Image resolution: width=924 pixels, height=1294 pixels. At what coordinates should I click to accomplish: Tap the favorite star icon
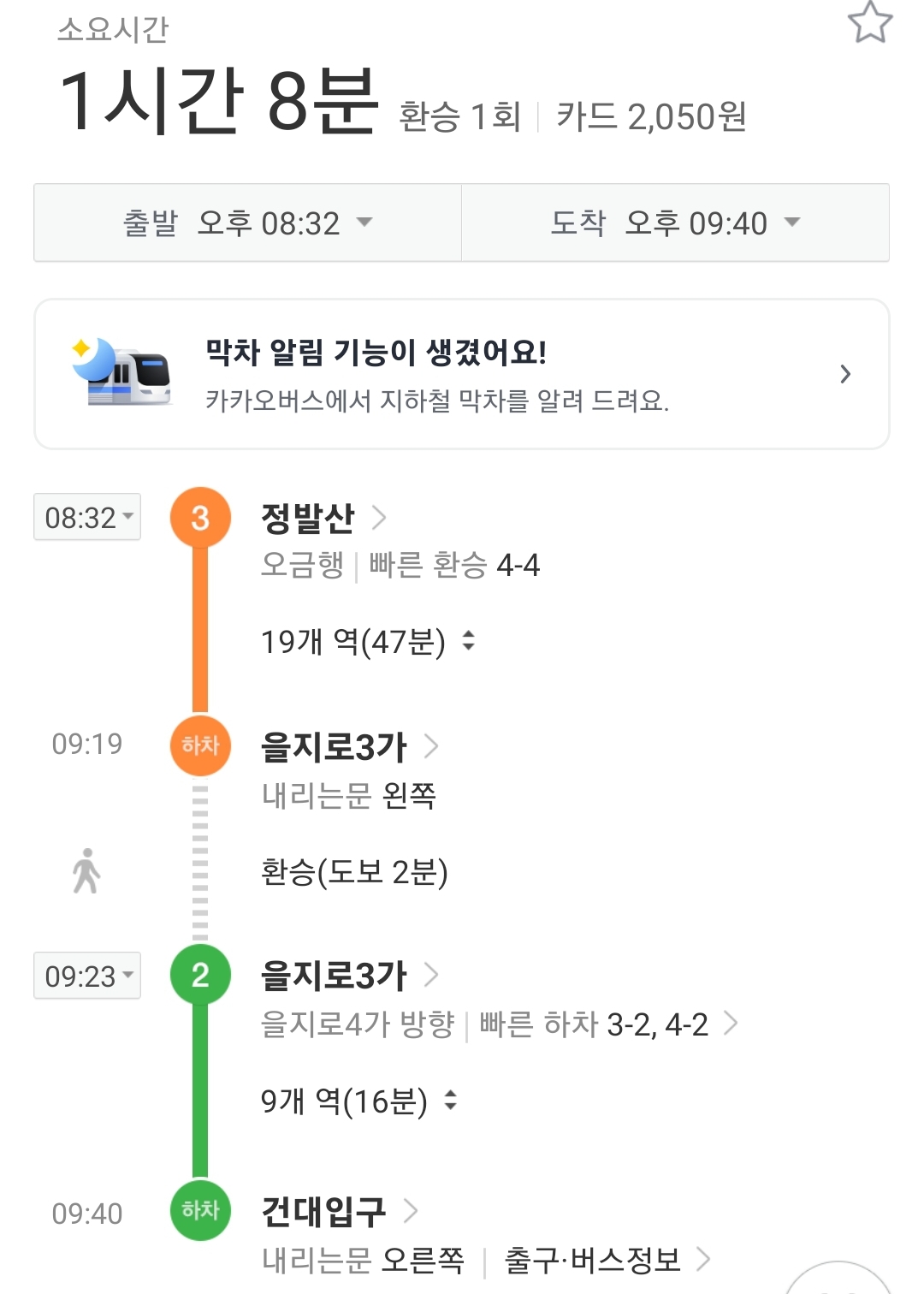coord(870,23)
